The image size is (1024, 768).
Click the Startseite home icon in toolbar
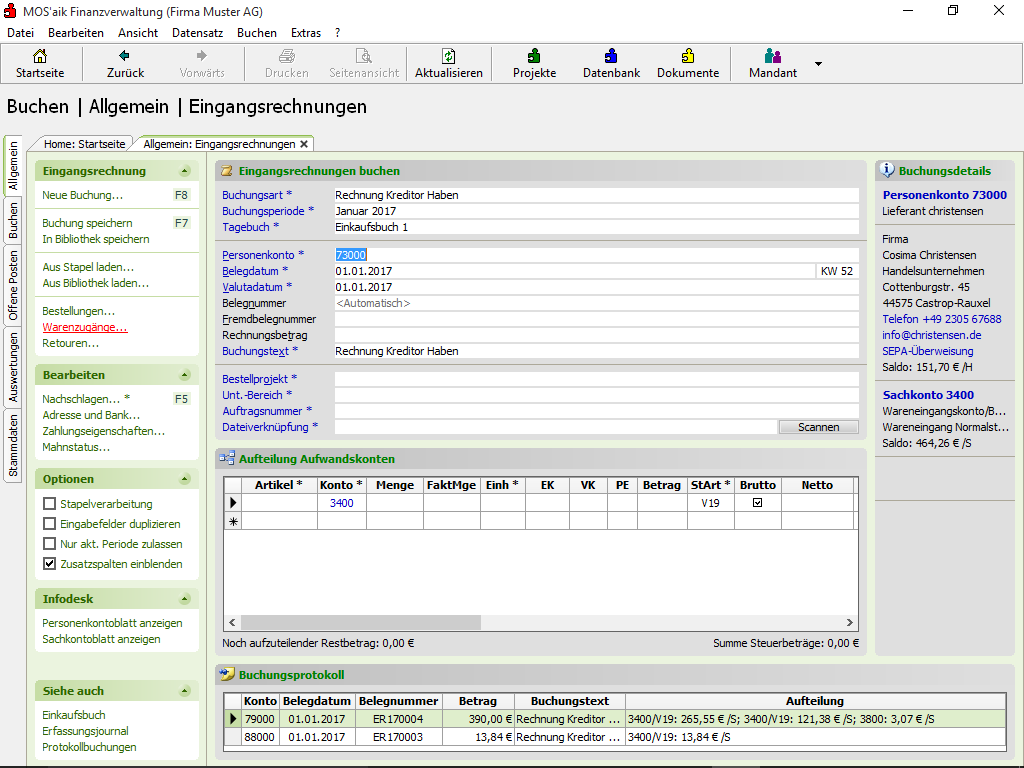pyautogui.click(x=40, y=57)
